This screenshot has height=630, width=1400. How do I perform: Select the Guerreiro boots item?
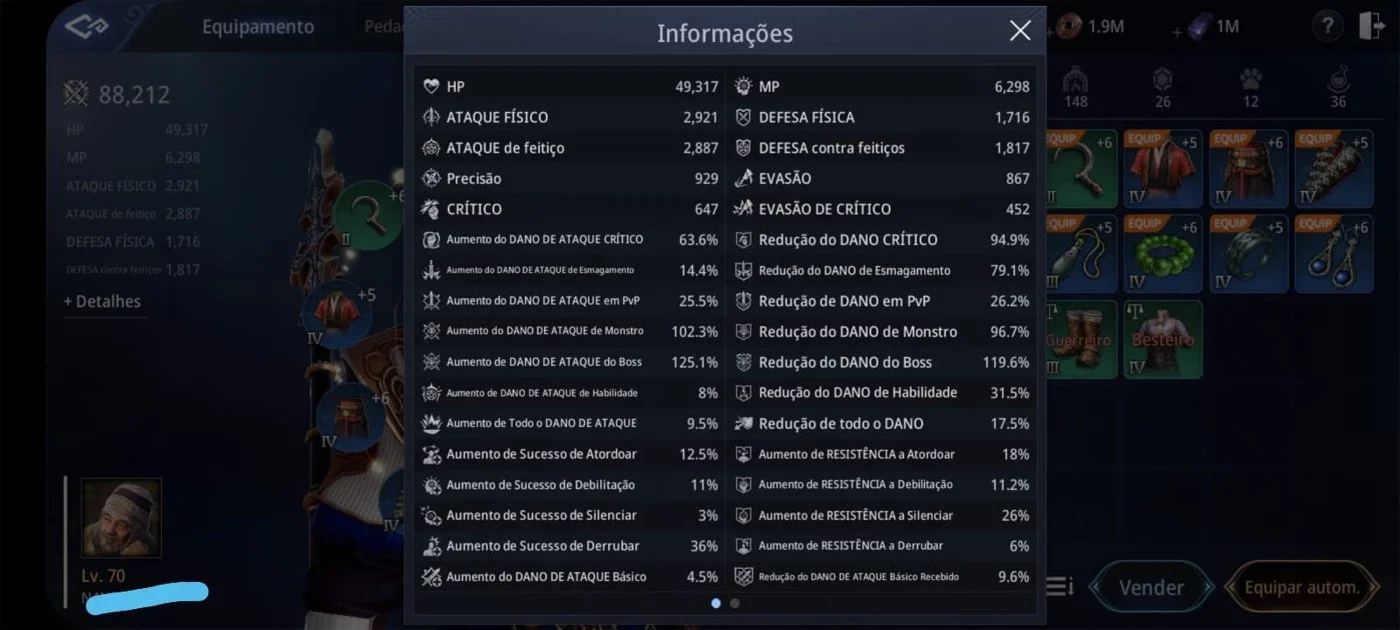(1079, 339)
